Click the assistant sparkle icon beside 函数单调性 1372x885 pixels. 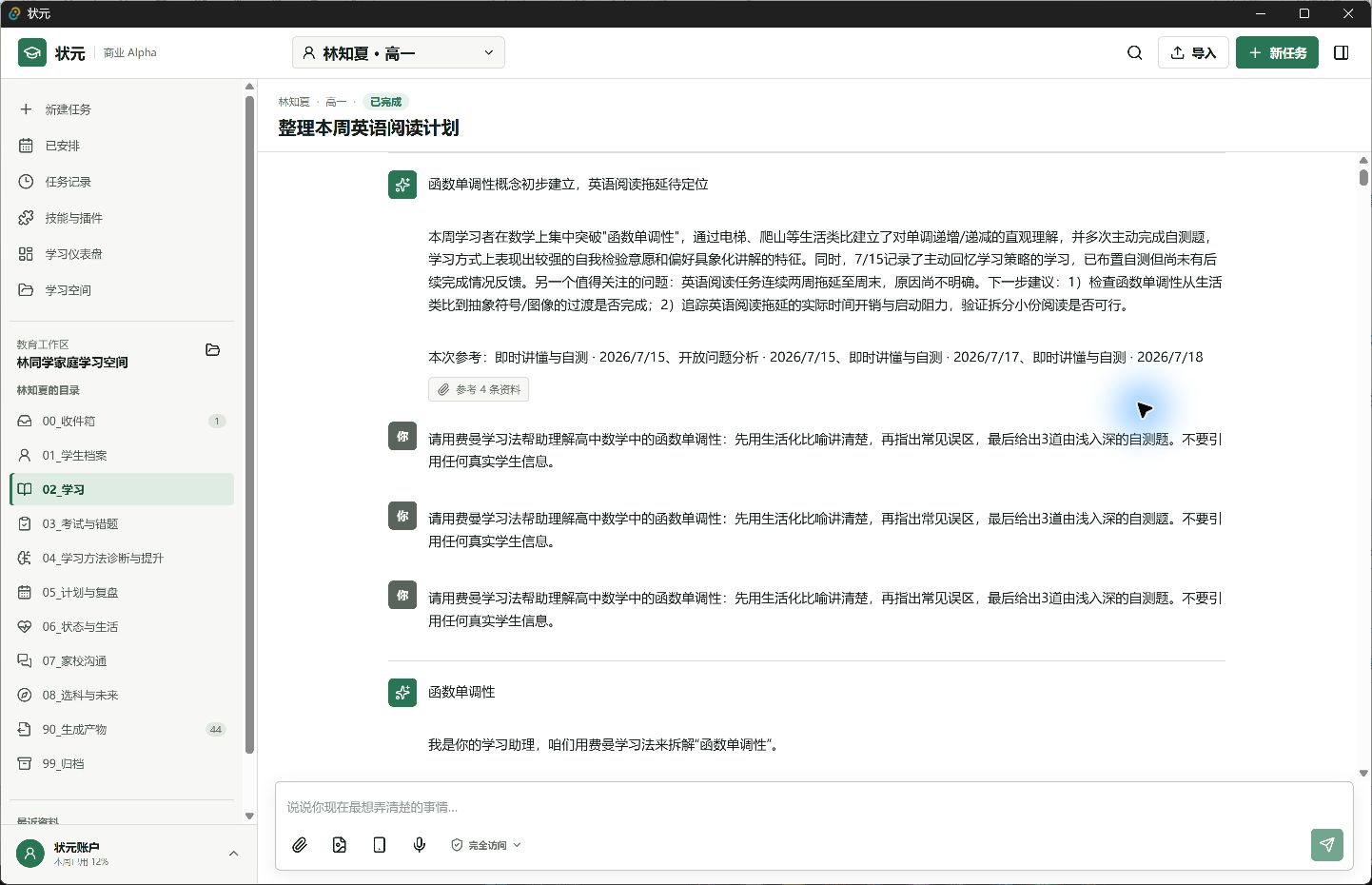pos(402,692)
